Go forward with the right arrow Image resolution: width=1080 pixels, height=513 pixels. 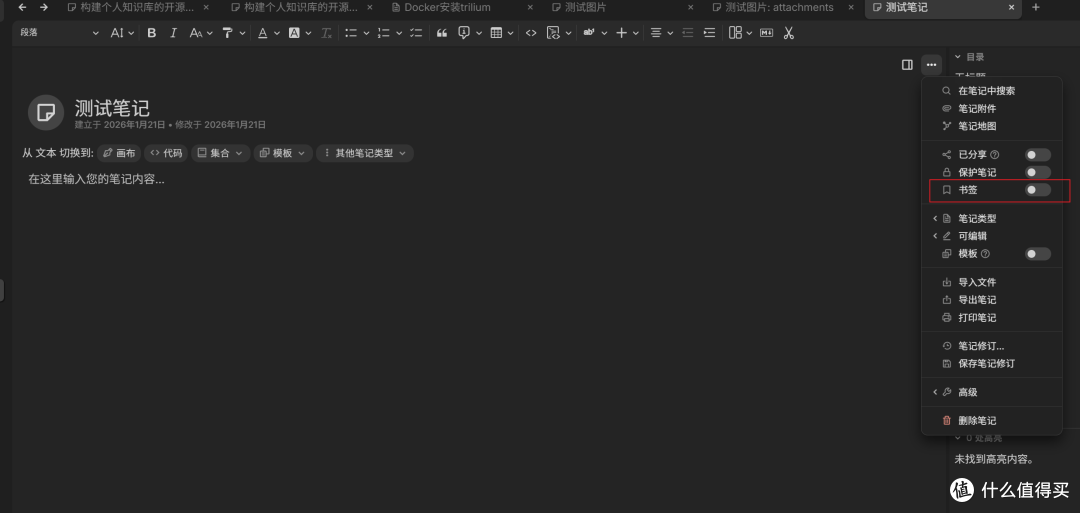tap(44, 7)
